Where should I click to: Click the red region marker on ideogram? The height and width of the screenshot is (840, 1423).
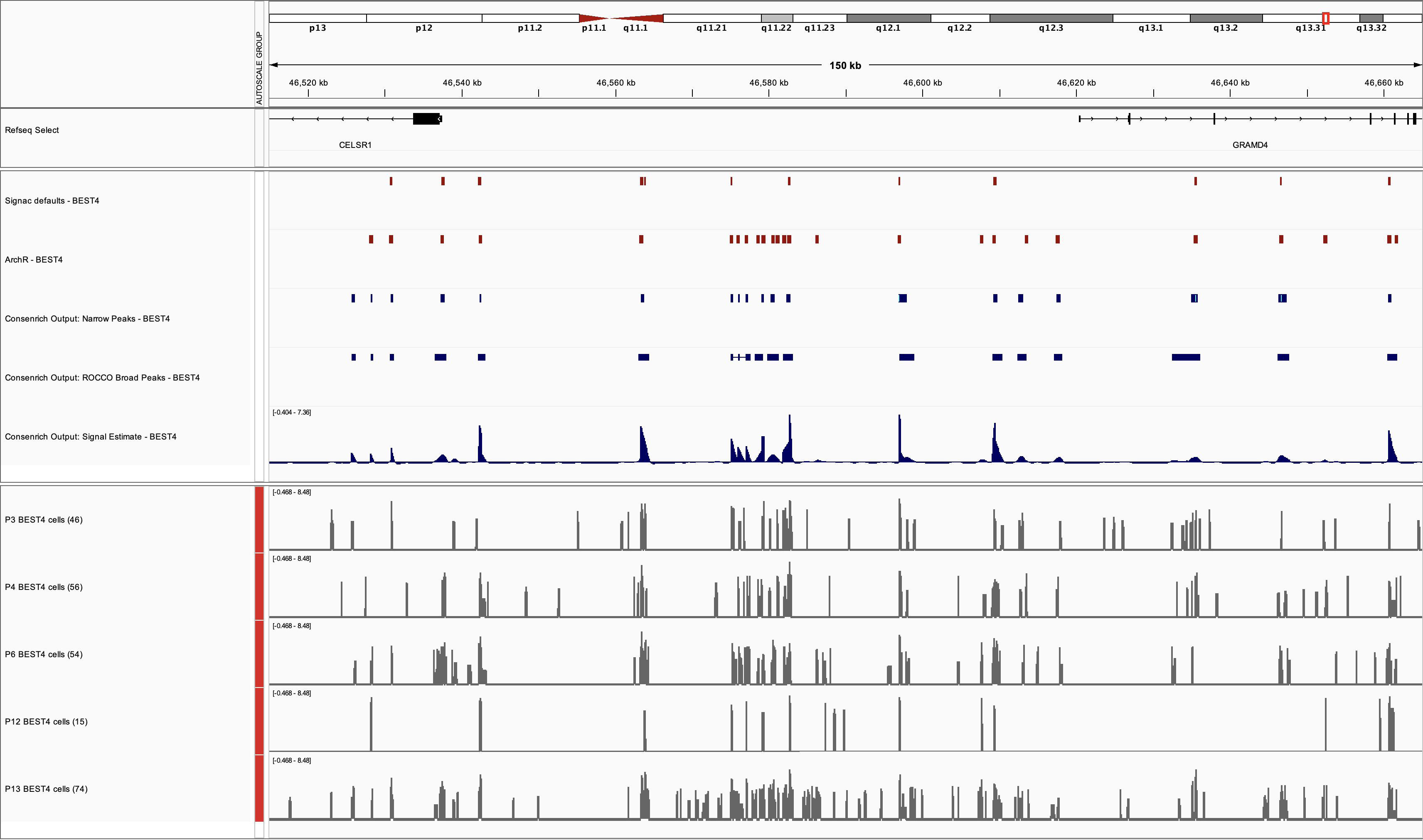click(x=1325, y=18)
